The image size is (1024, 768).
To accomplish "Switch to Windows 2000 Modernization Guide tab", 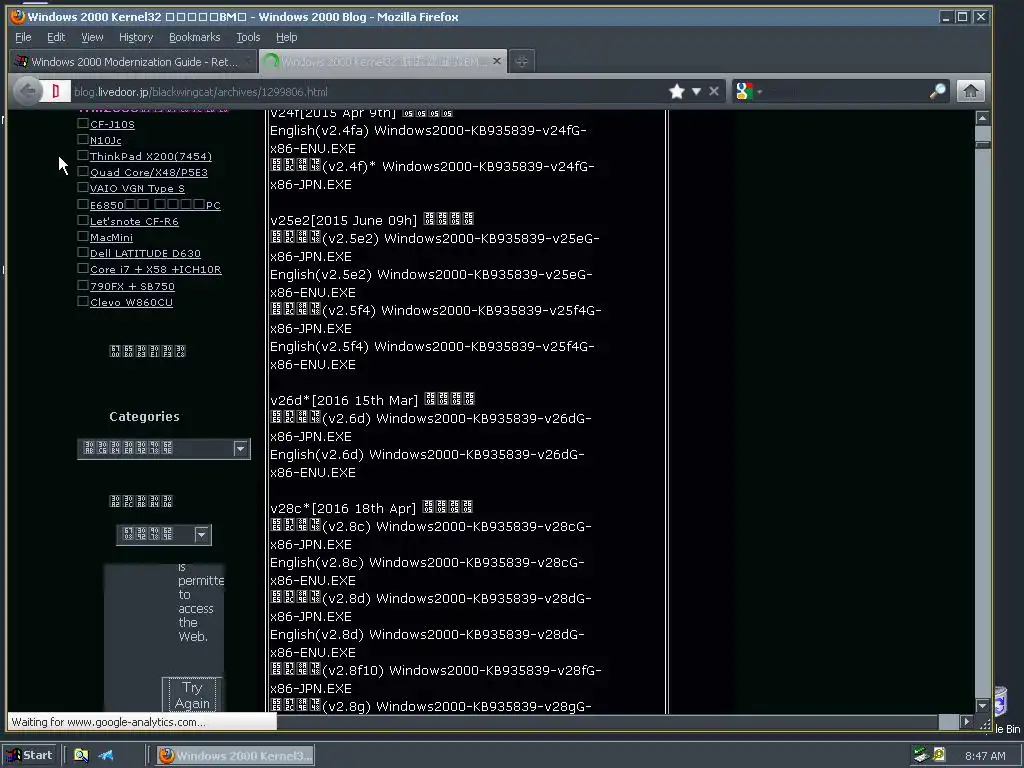I will [x=134, y=61].
